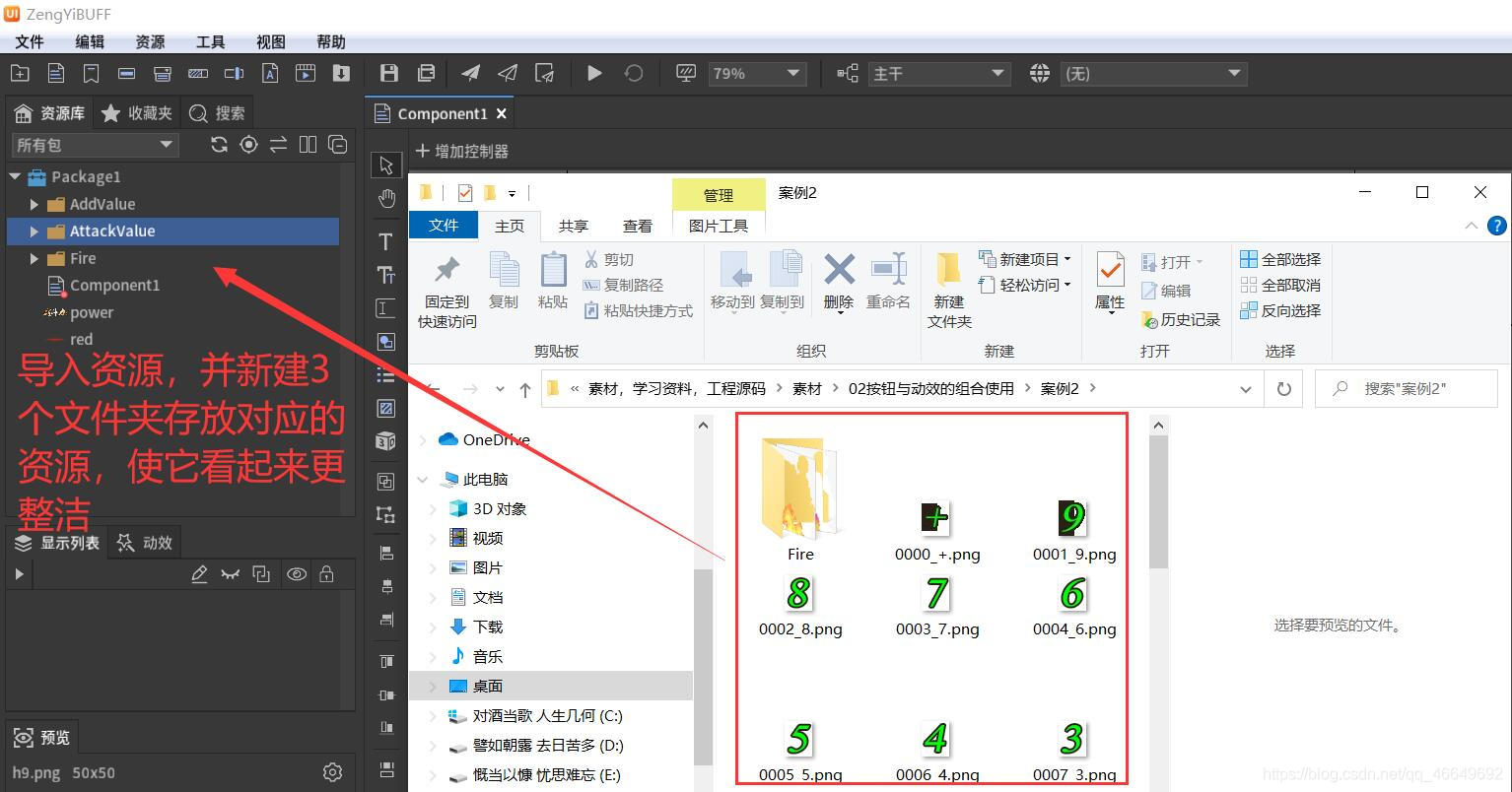Image resolution: width=1512 pixels, height=792 pixels.
Task: Switch to the 动效 tab
Action: [145, 542]
